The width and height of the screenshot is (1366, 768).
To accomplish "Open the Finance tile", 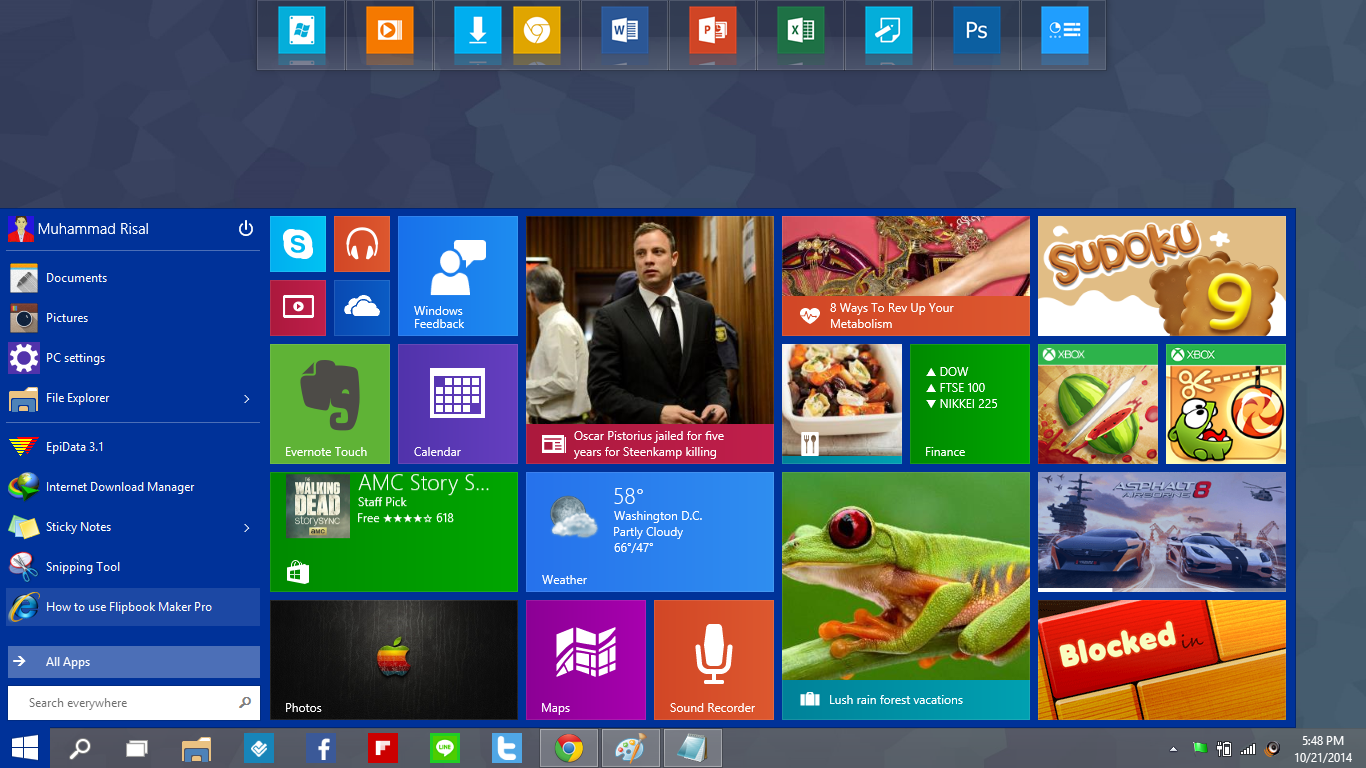I will coord(970,404).
